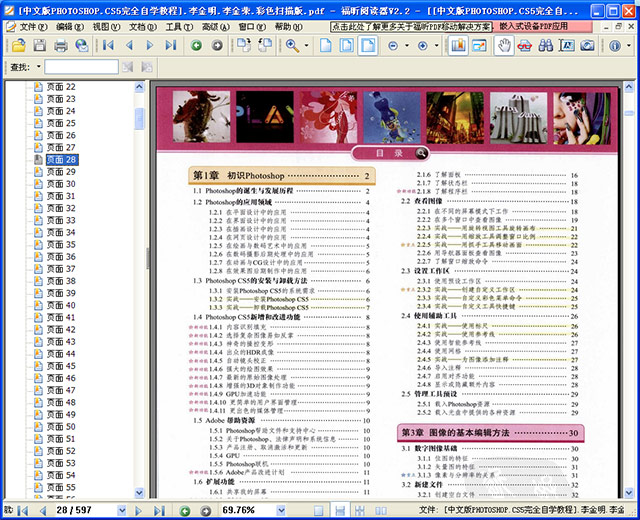Go to first page in status bar

point(22,510)
